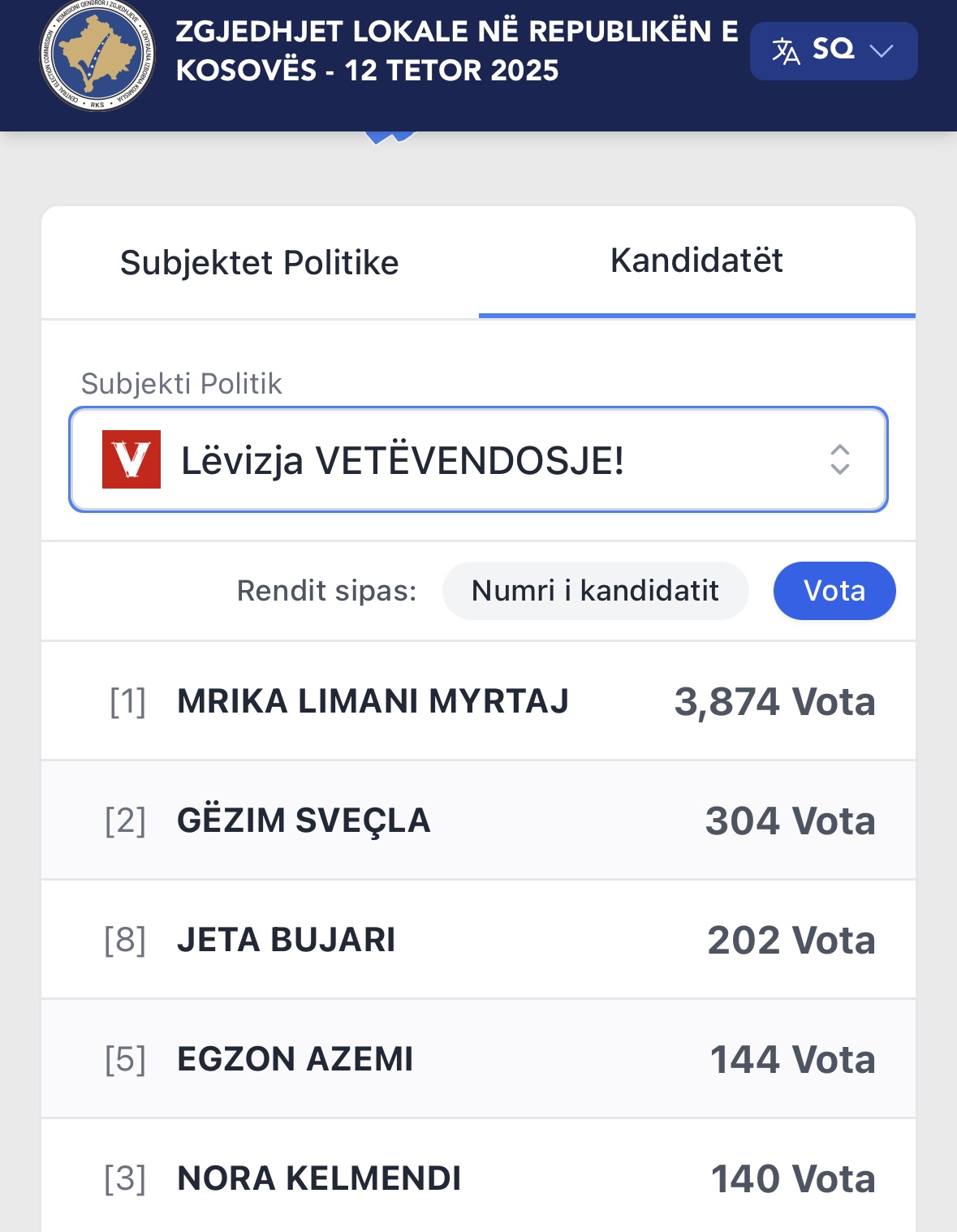Click the translate language icon

click(x=785, y=51)
